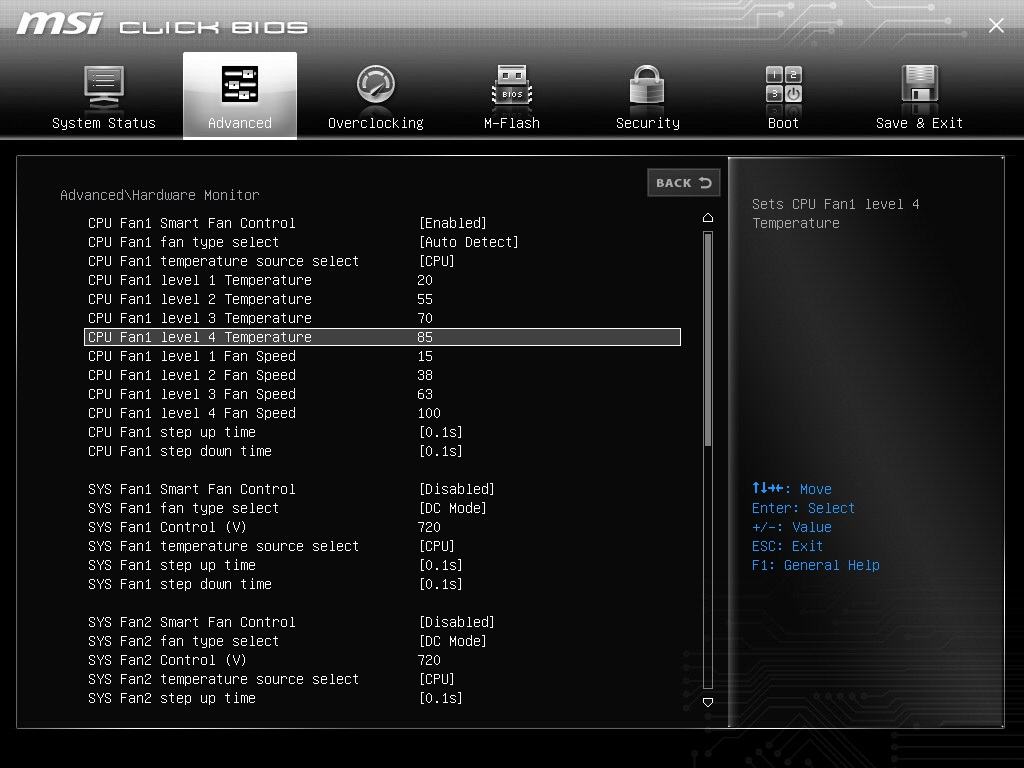Click the Advanced\Hardware Monitor breadcrumb text
Viewport: 1024px width, 768px height.
click(x=159, y=195)
